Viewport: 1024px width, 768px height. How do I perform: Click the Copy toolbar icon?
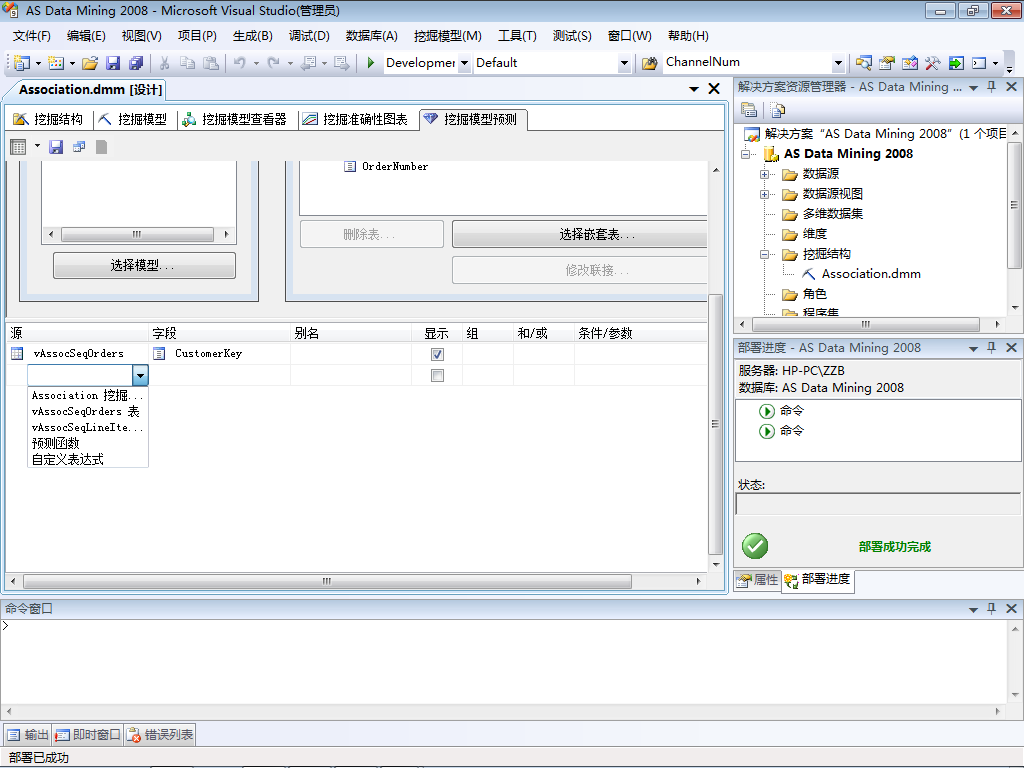pyautogui.click(x=187, y=63)
